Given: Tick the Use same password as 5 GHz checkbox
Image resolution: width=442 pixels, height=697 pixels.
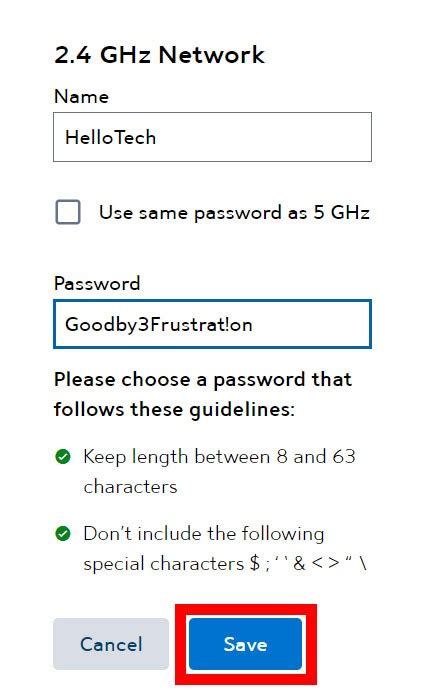Looking at the screenshot, I should 68,212.
